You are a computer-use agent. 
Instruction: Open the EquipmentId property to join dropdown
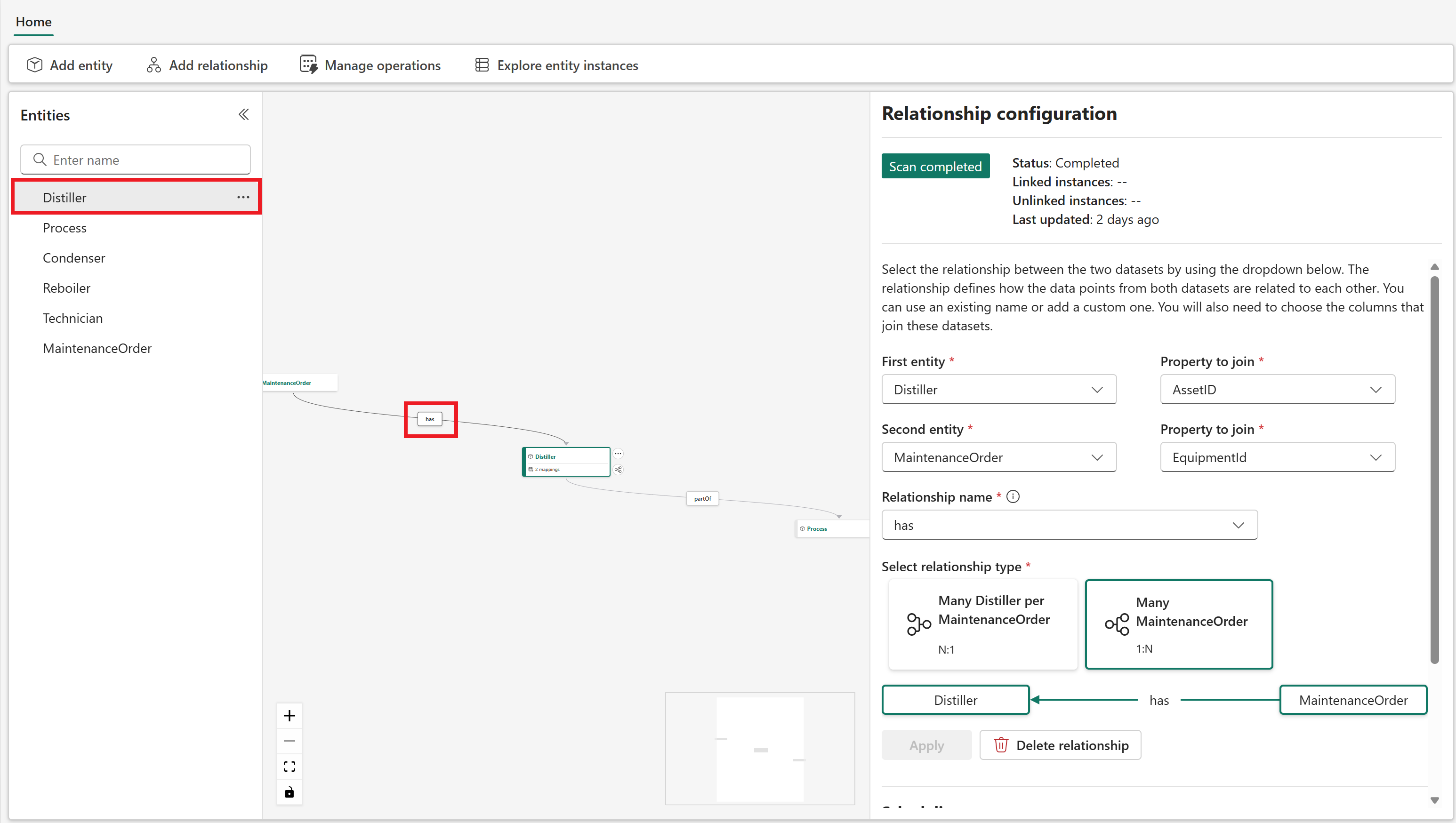pos(1277,457)
